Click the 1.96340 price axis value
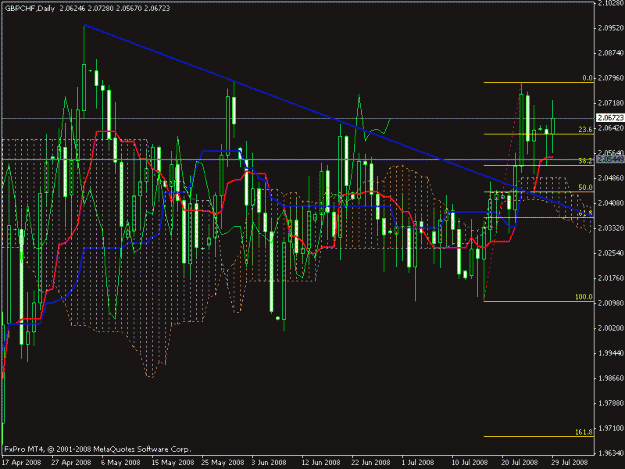Image resolution: width=625 pixels, height=469 pixels. click(x=611, y=453)
